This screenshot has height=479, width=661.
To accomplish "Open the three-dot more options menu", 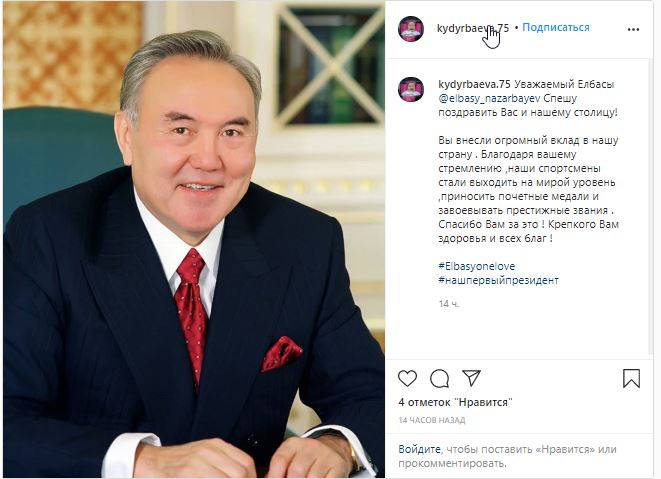I will 633,30.
